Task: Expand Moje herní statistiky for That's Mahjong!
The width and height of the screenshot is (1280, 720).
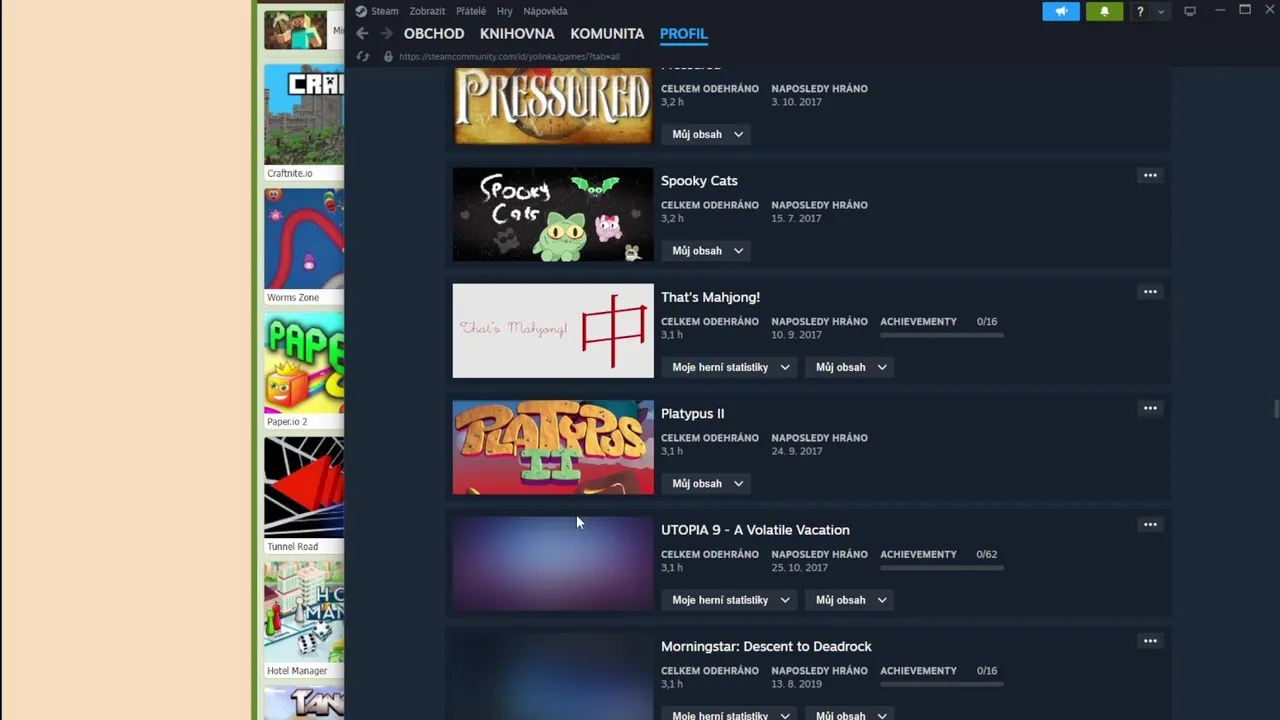Action: (730, 367)
